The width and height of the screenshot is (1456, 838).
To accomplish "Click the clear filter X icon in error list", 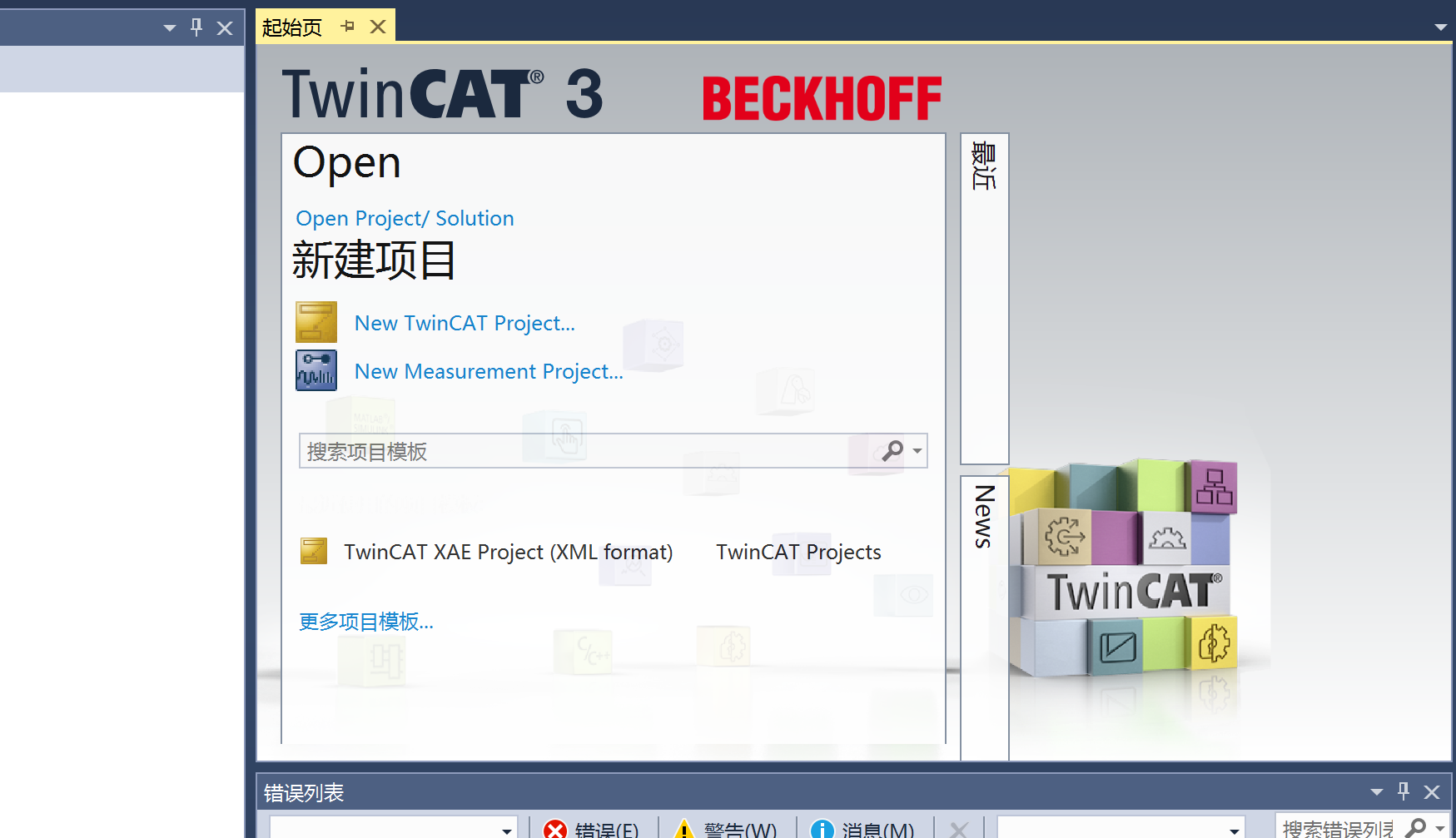I will [x=958, y=829].
